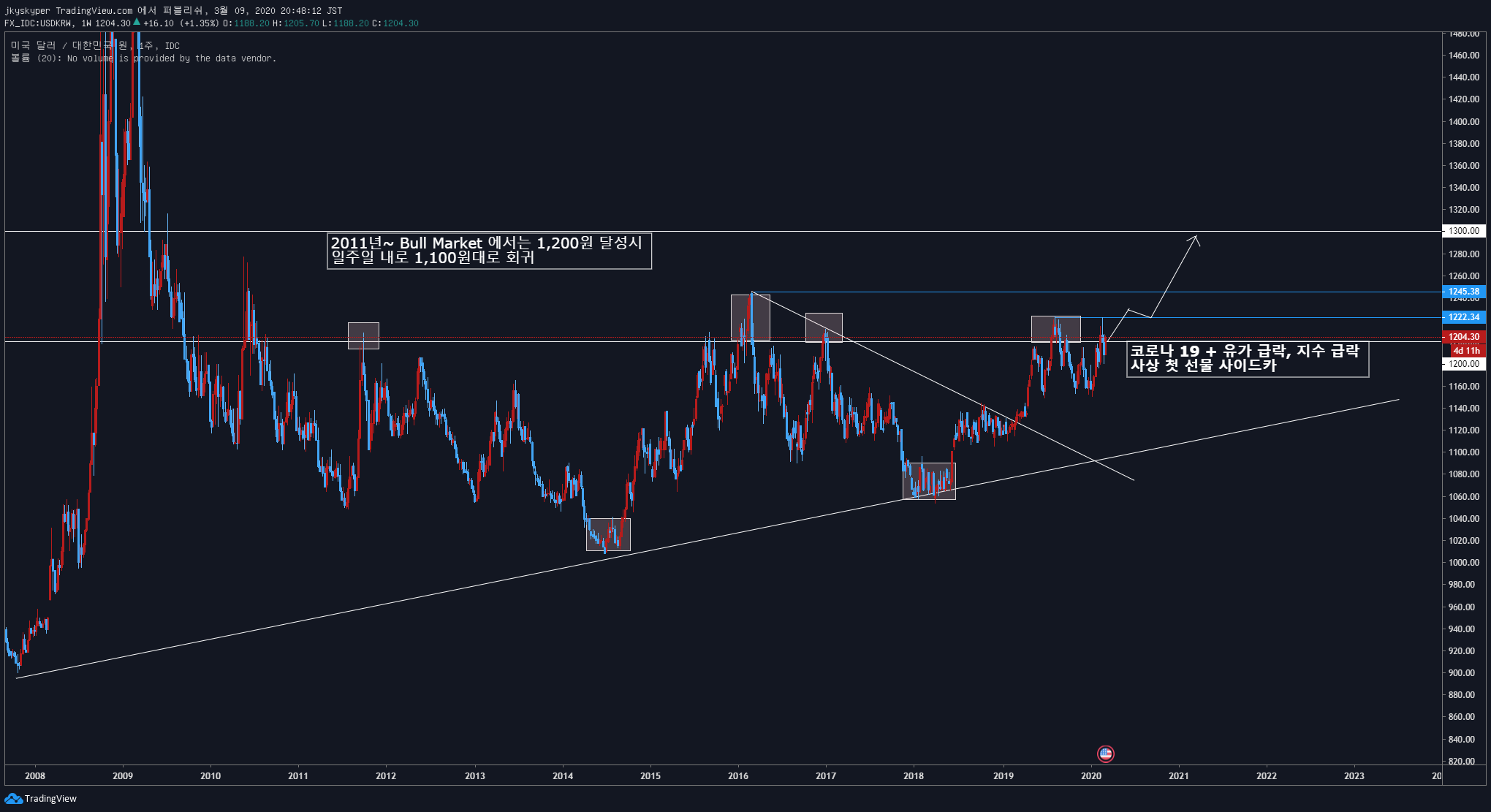
Task: Select the 1300.00 horizontal line price label
Action: point(1463,231)
